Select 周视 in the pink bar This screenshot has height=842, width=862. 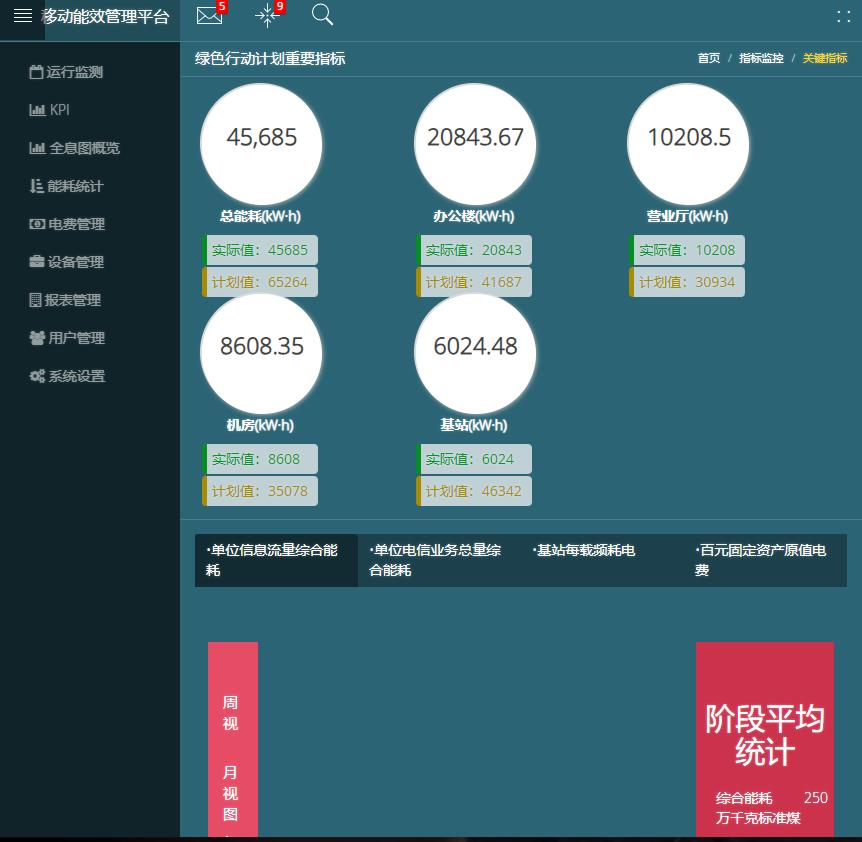230,713
